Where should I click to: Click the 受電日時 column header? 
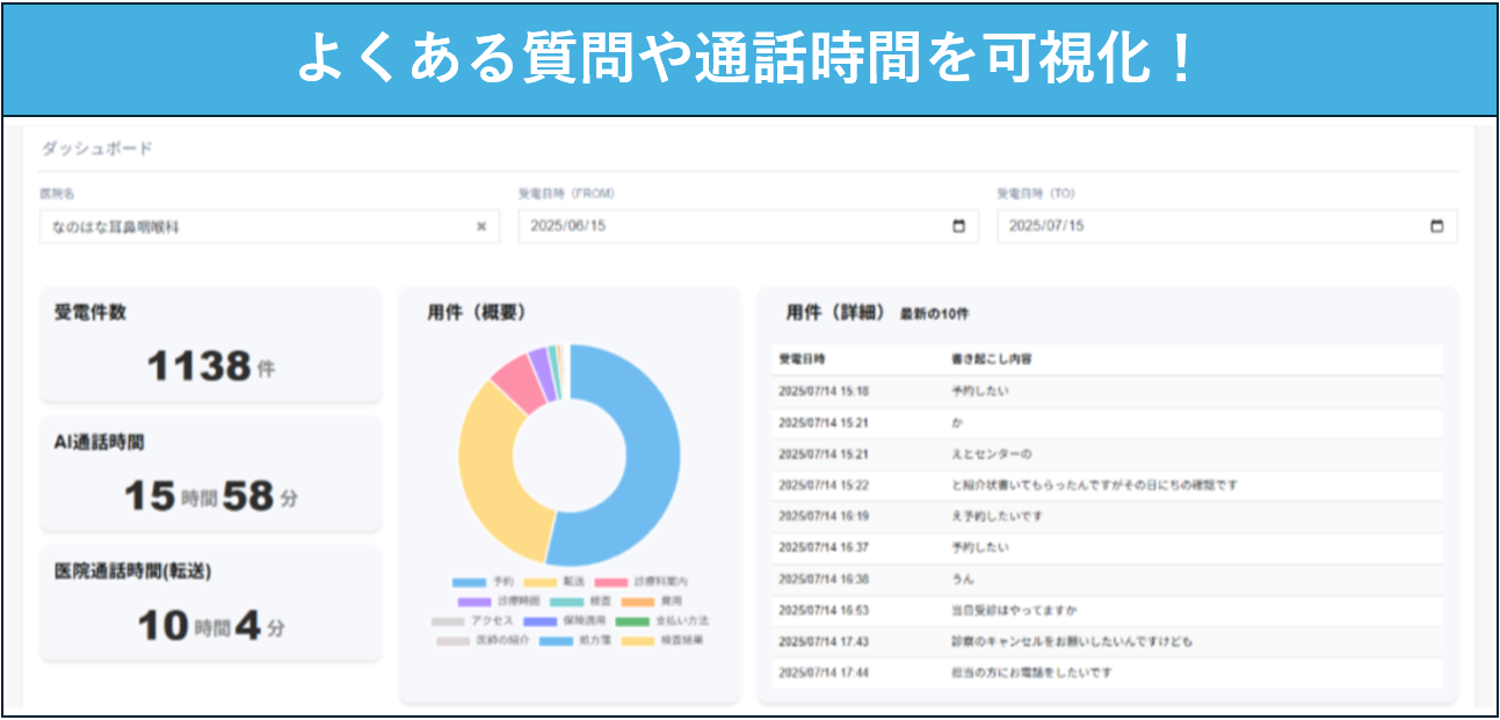[802, 358]
